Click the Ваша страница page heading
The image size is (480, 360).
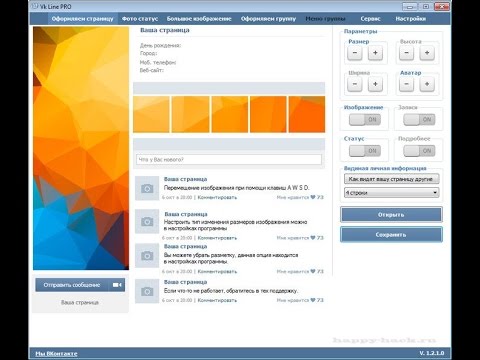coord(165,30)
